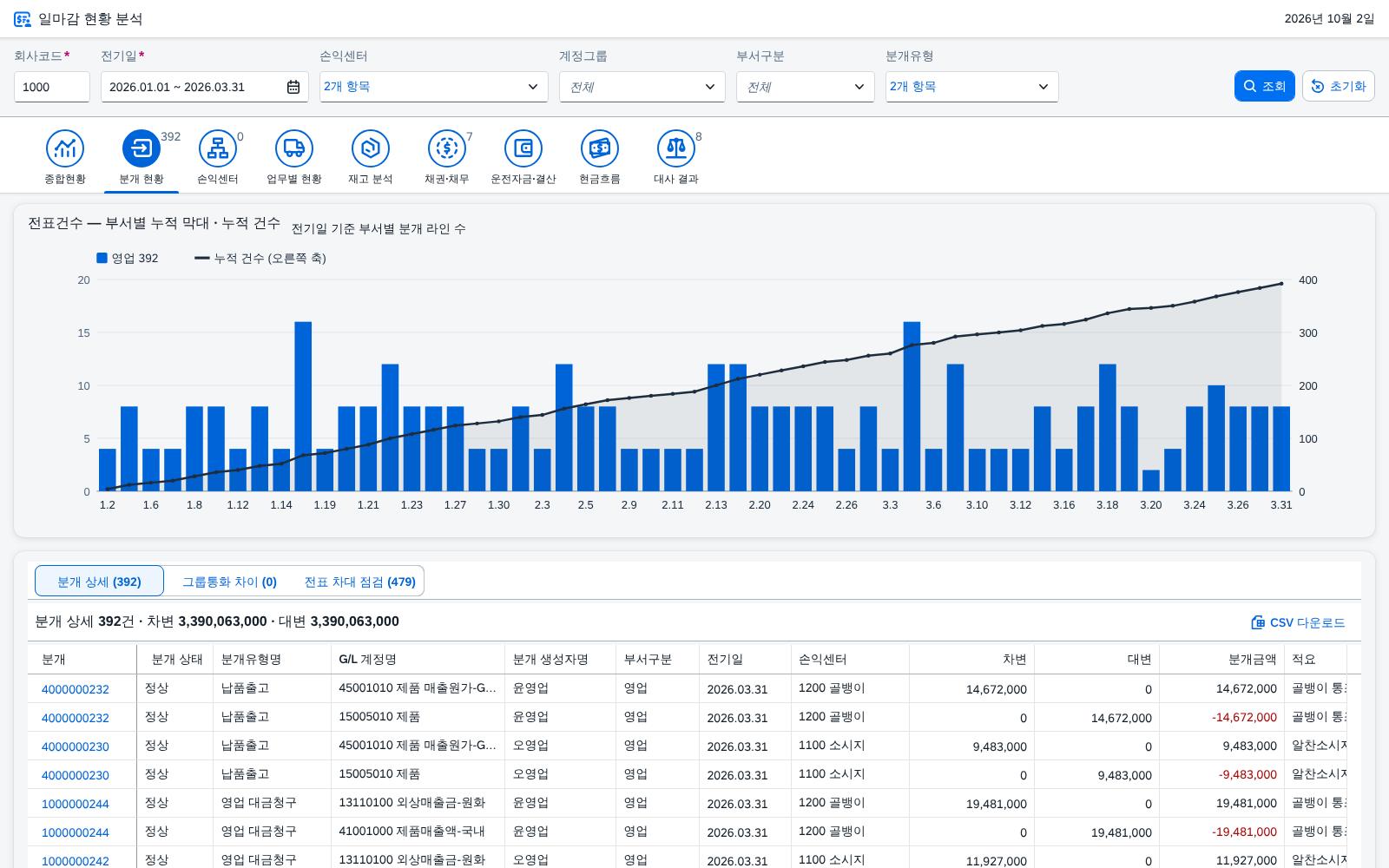Image resolution: width=1389 pixels, height=868 pixels.
Task: Open journal link 1000000242
Action: 76,860
